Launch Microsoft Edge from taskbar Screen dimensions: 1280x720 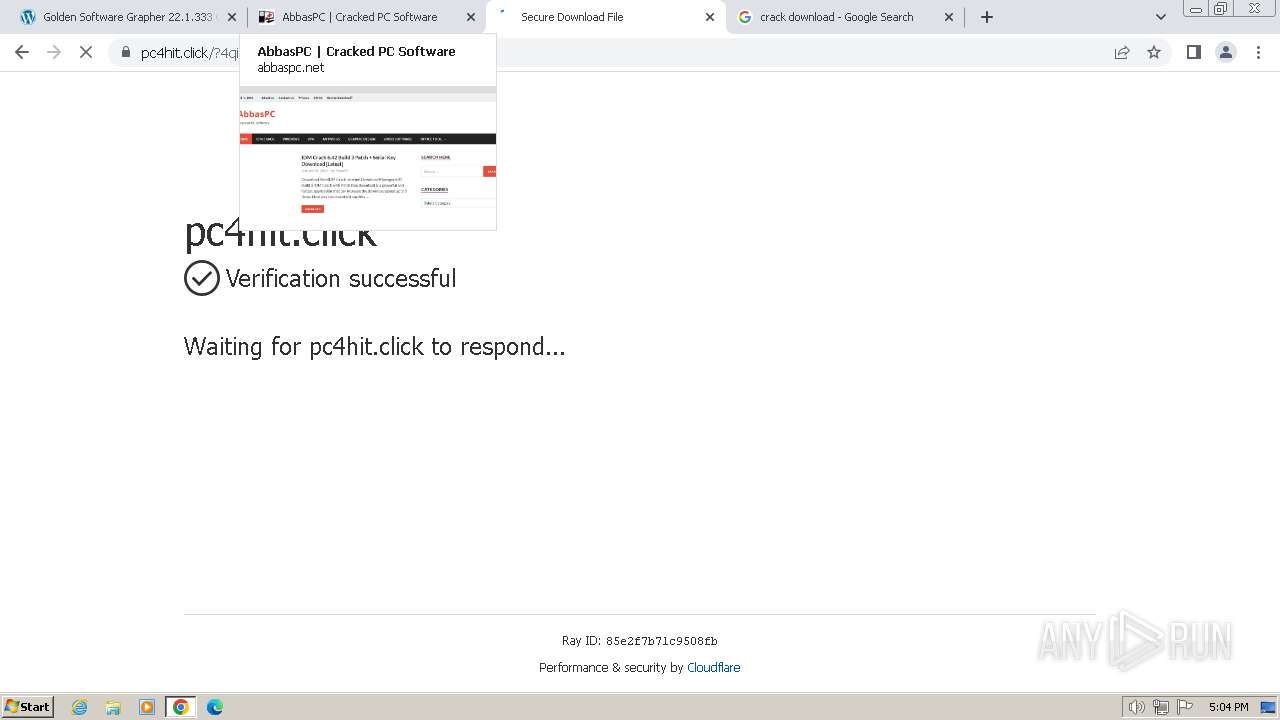[214, 707]
